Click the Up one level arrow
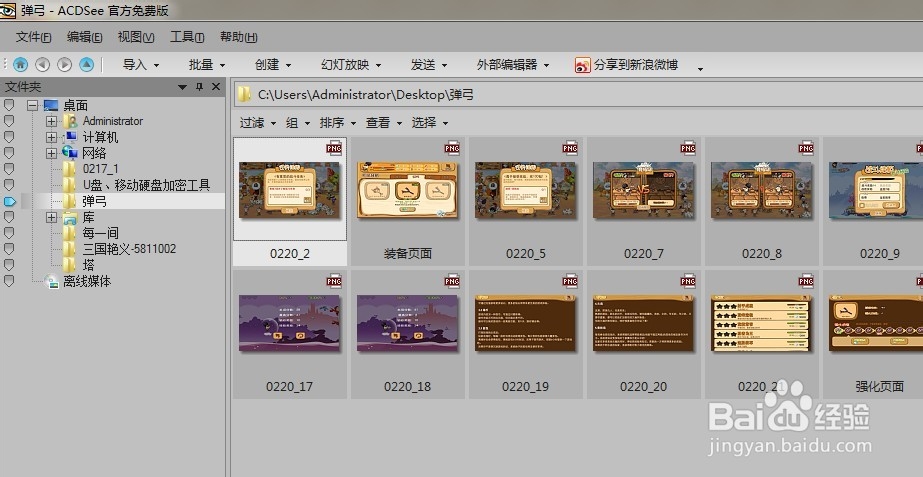This screenshot has height=477, width=923. click(87, 65)
